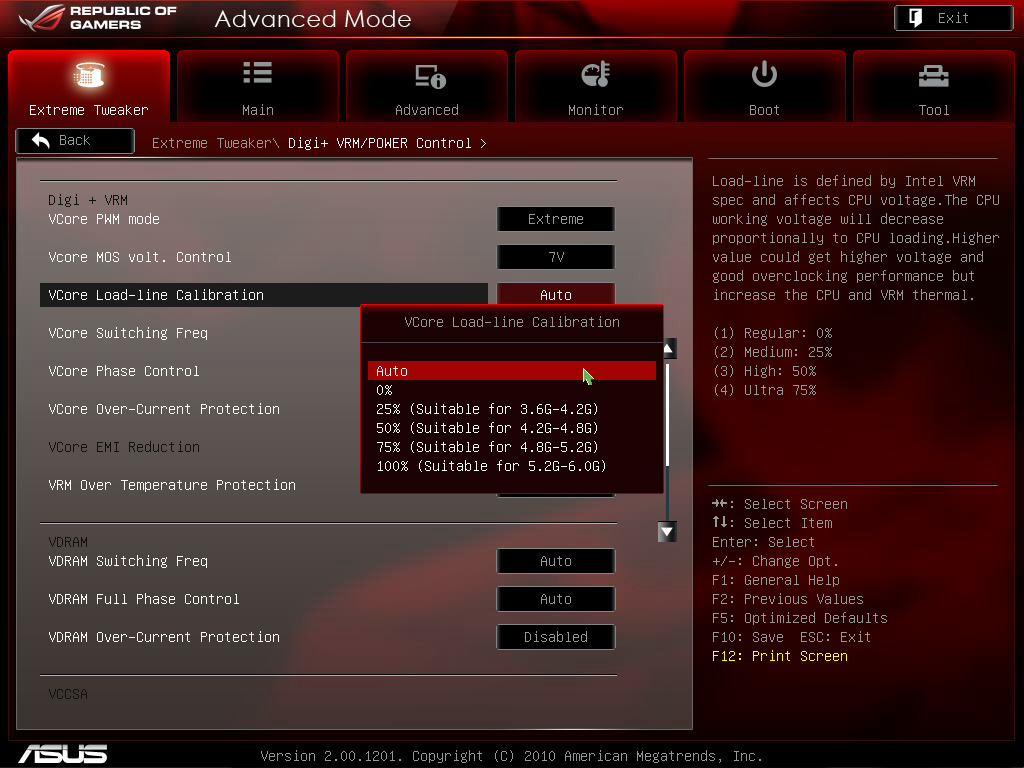Open VDRAM Switching Freq Auto dropdown

point(556,561)
